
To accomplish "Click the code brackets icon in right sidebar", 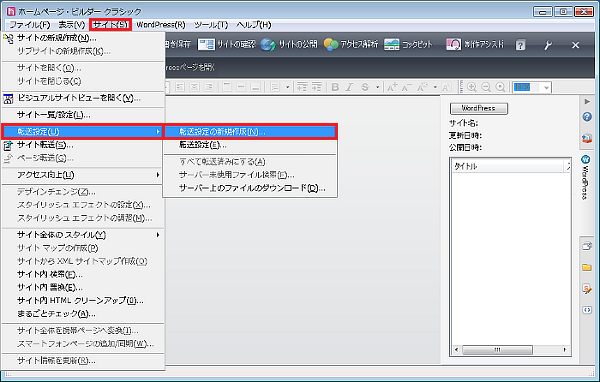I will (587, 310).
